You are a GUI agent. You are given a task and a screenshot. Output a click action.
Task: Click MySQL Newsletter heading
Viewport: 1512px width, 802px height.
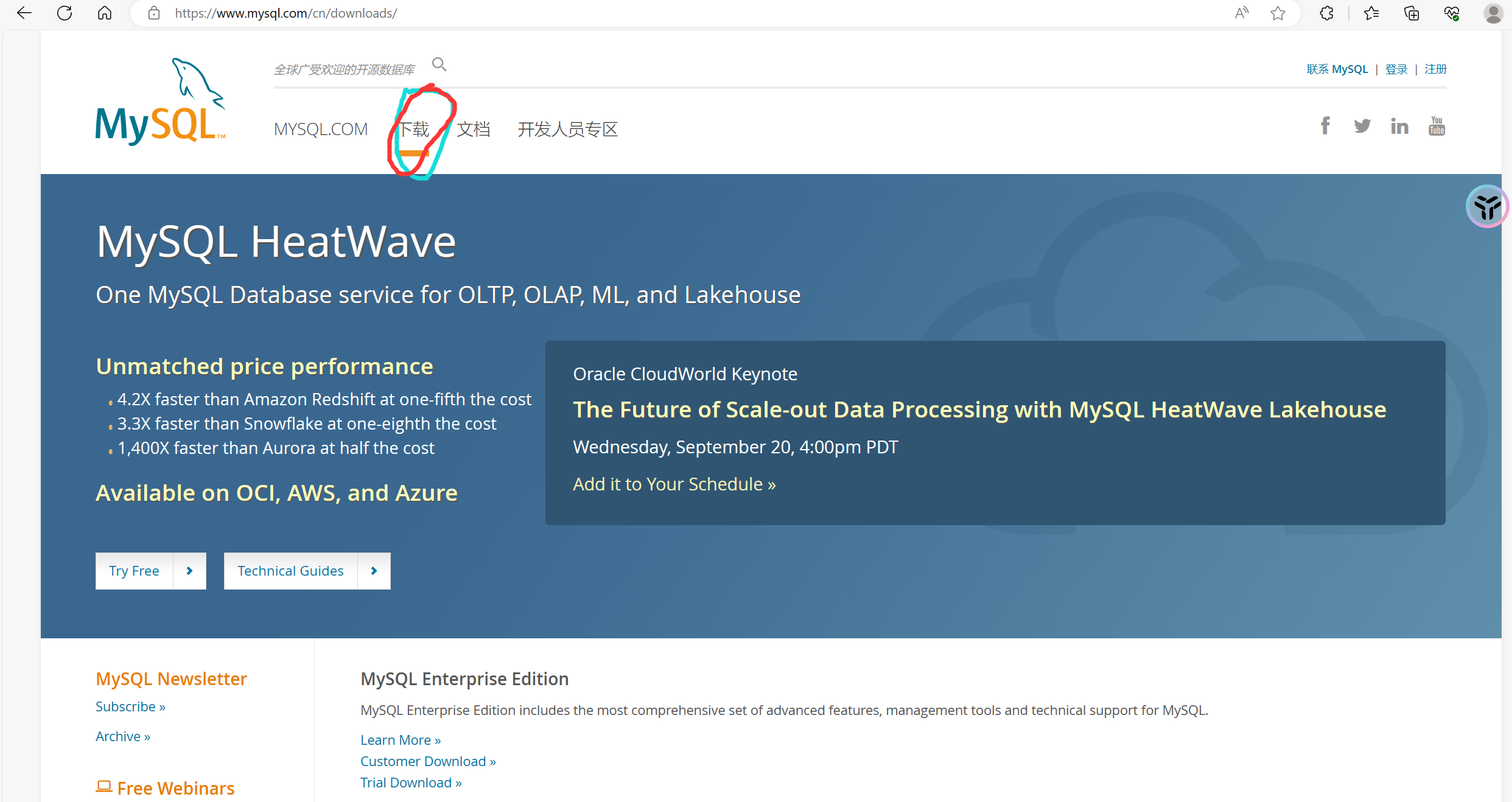tap(171, 678)
